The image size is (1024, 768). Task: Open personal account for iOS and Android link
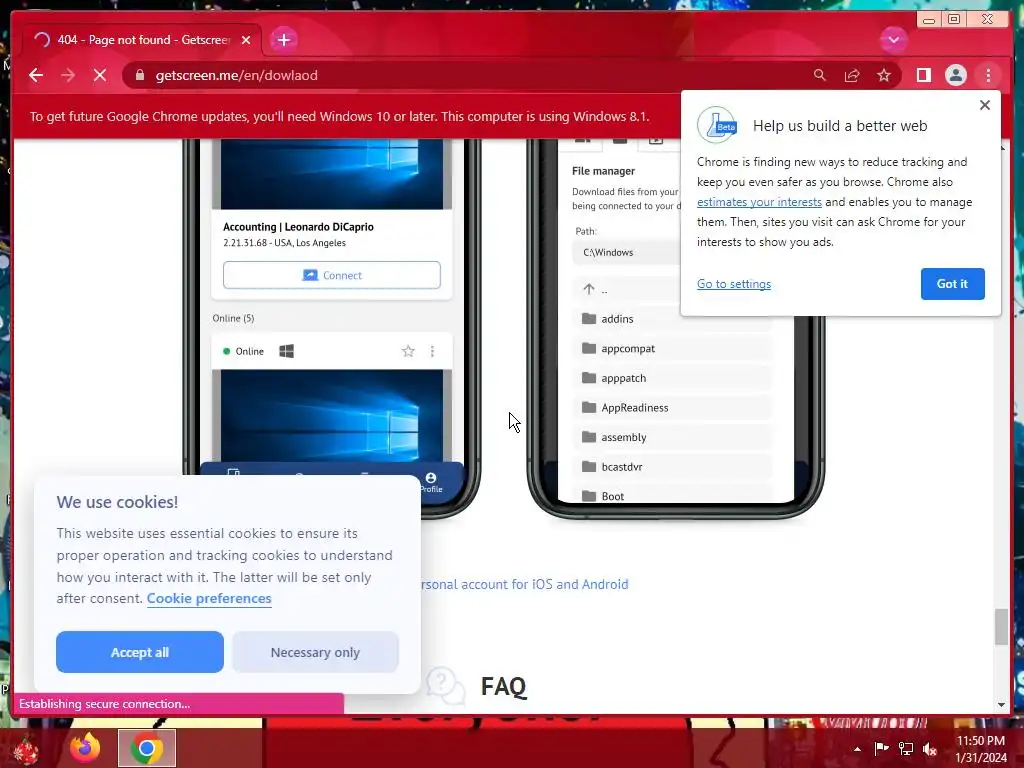tap(525, 584)
